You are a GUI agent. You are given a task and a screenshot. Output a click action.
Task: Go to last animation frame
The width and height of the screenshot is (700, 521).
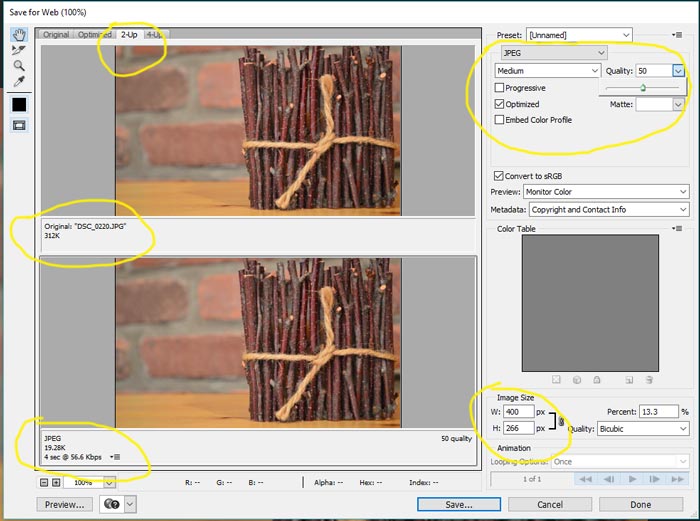point(678,479)
